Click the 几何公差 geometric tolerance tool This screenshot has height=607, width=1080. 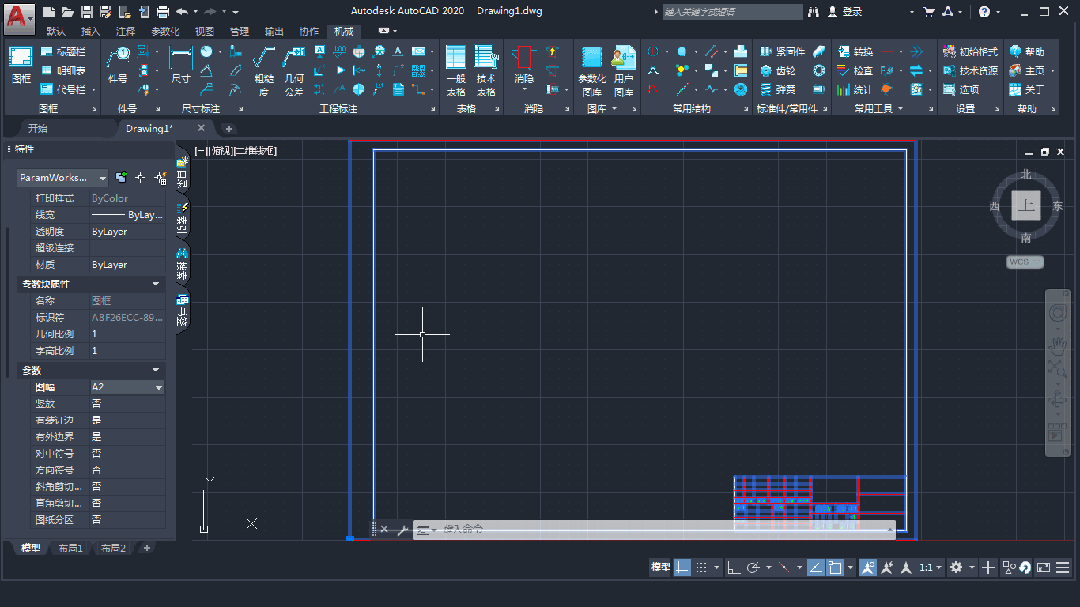pos(294,71)
